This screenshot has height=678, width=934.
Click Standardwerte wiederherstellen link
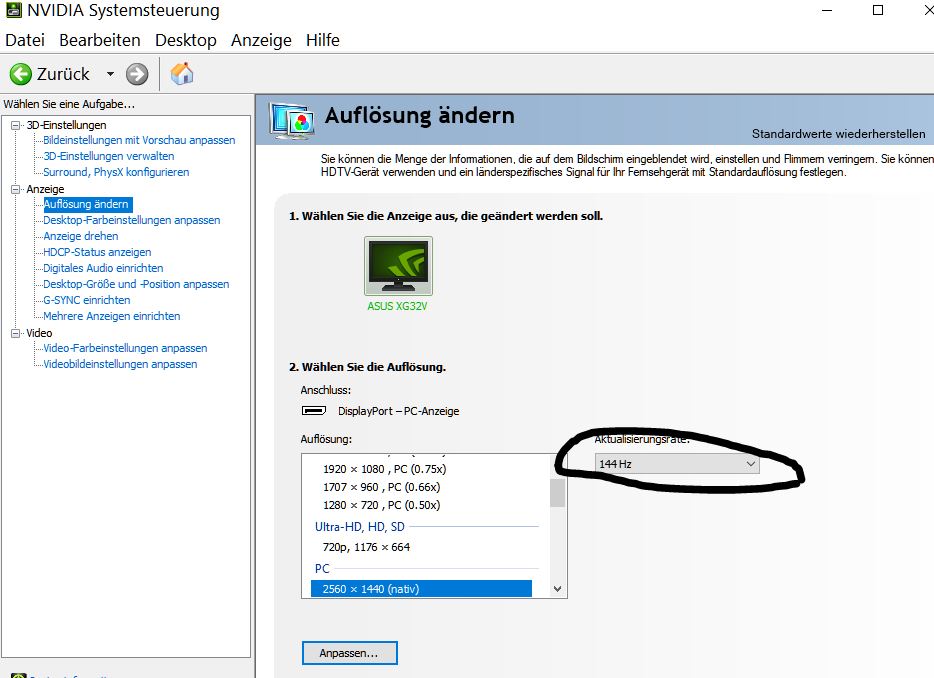[x=838, y=133]
